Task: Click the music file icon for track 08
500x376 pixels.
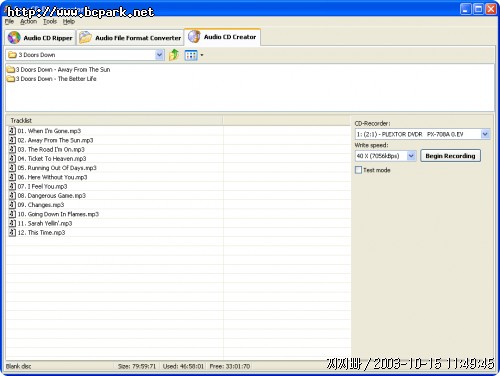Action: (x=12, y=195)
